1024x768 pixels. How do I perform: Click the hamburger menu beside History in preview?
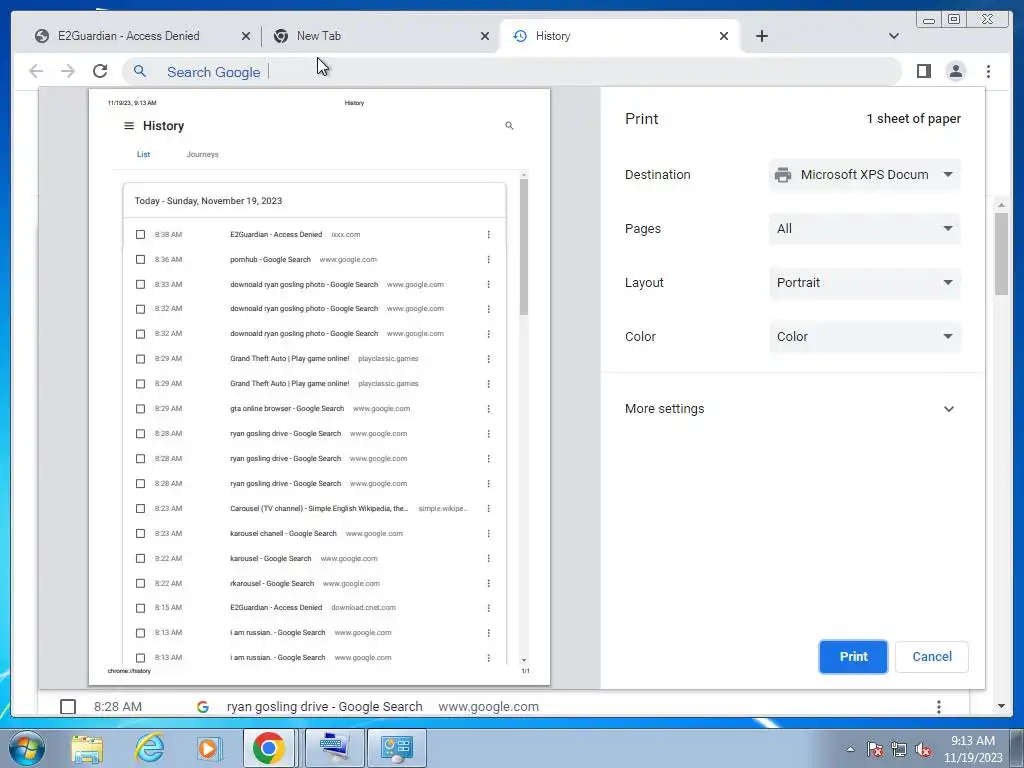click(x=129, y=125)
